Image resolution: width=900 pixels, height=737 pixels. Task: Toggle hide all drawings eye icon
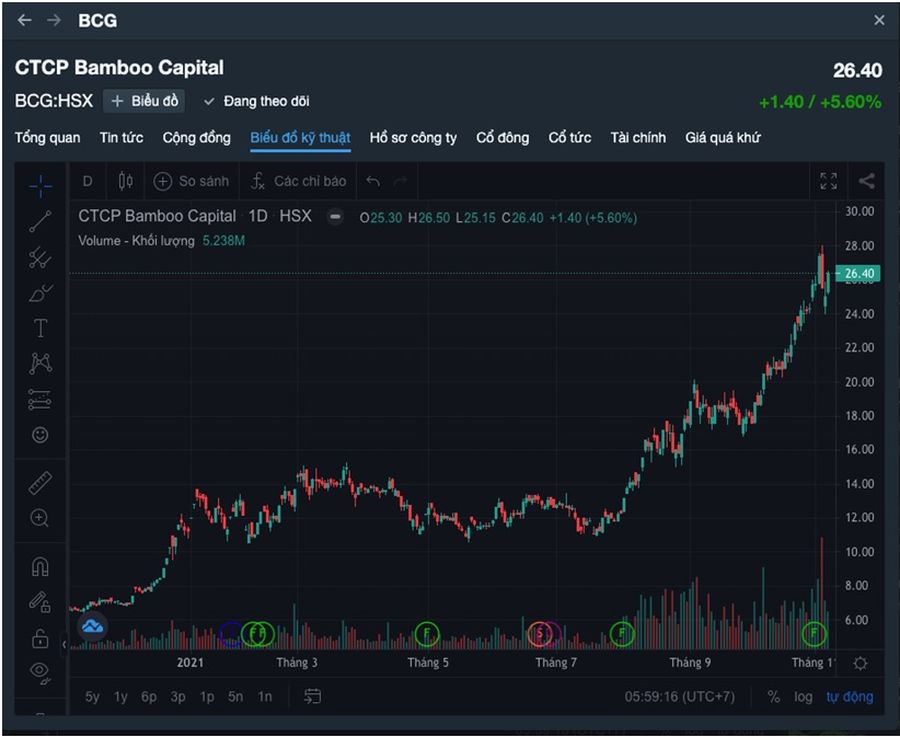pos(40,672)
